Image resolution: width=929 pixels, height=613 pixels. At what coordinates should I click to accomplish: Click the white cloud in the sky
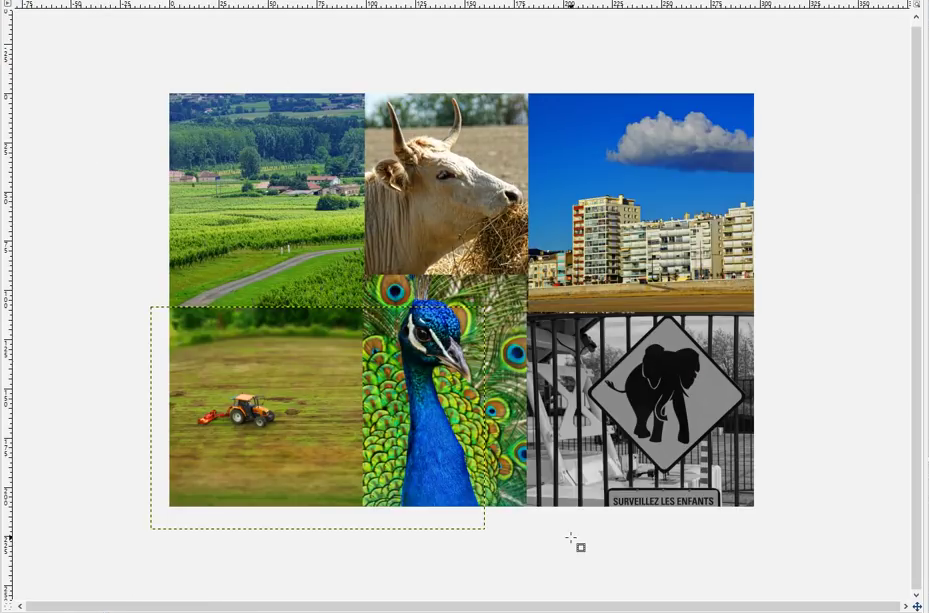pyautogui.click(x=678, y=138)
